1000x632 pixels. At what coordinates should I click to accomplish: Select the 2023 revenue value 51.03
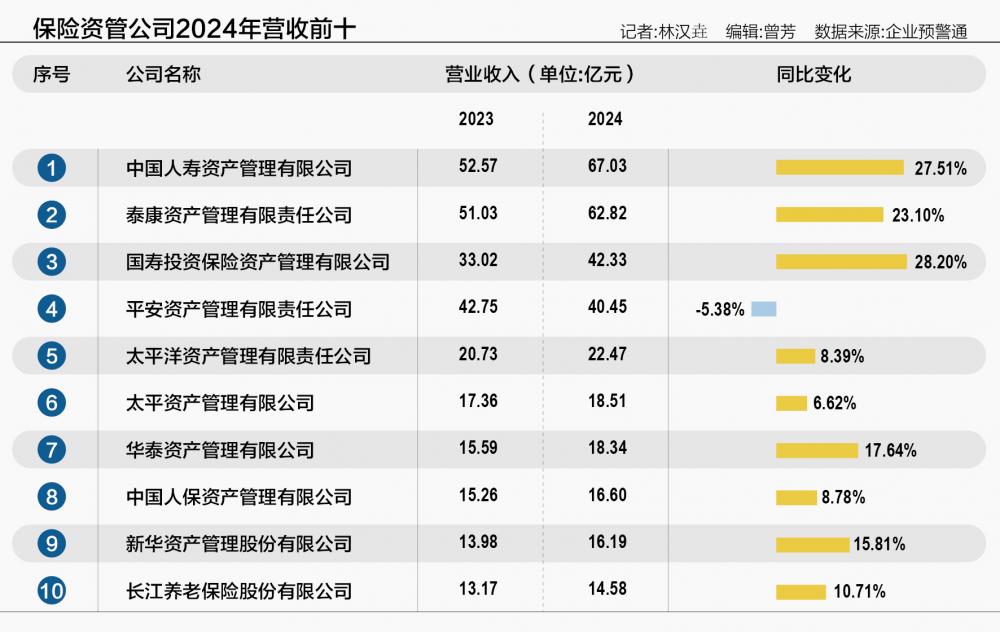click(x=478, y=213)
